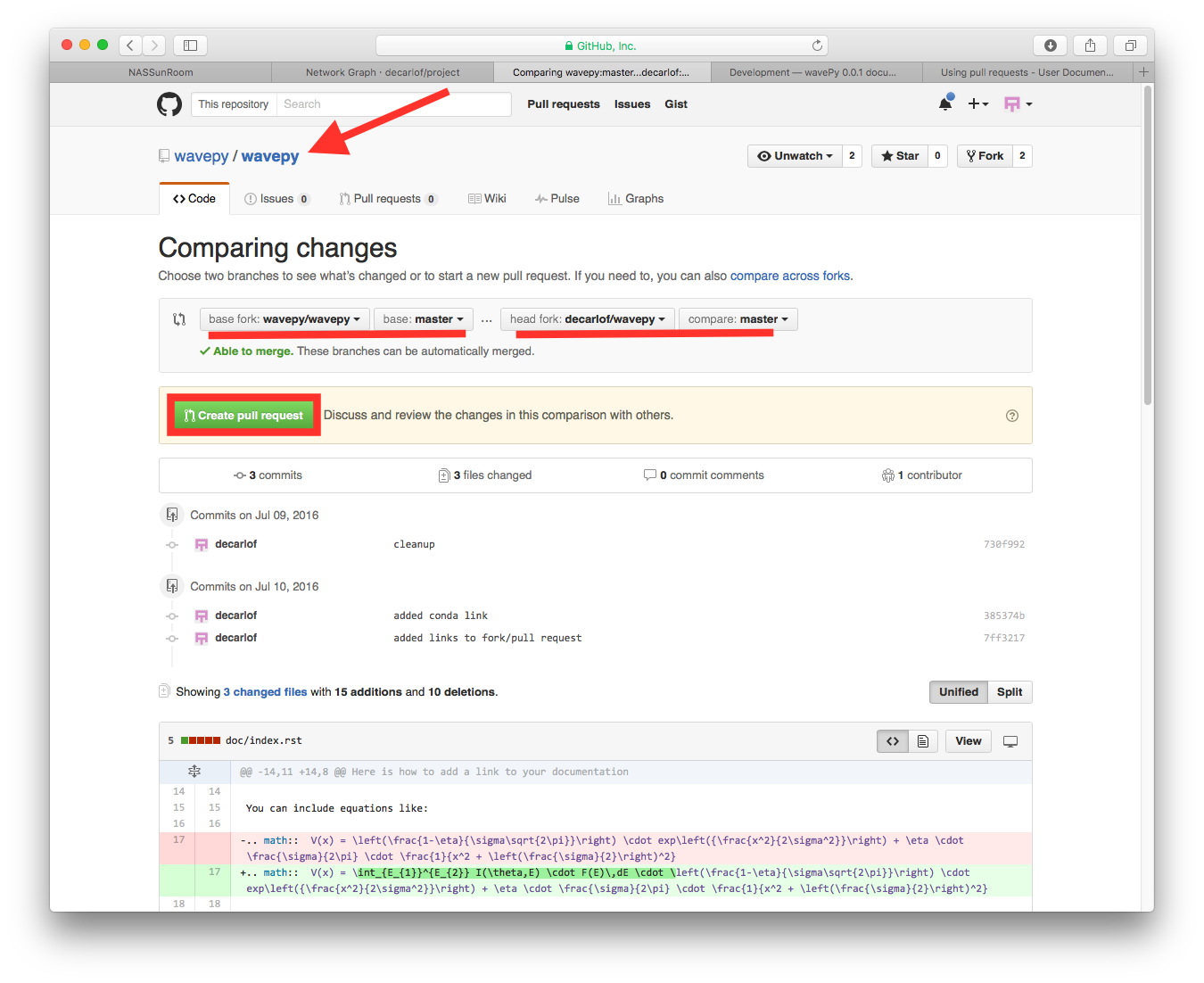Open commit hash 385374b

1004,615
